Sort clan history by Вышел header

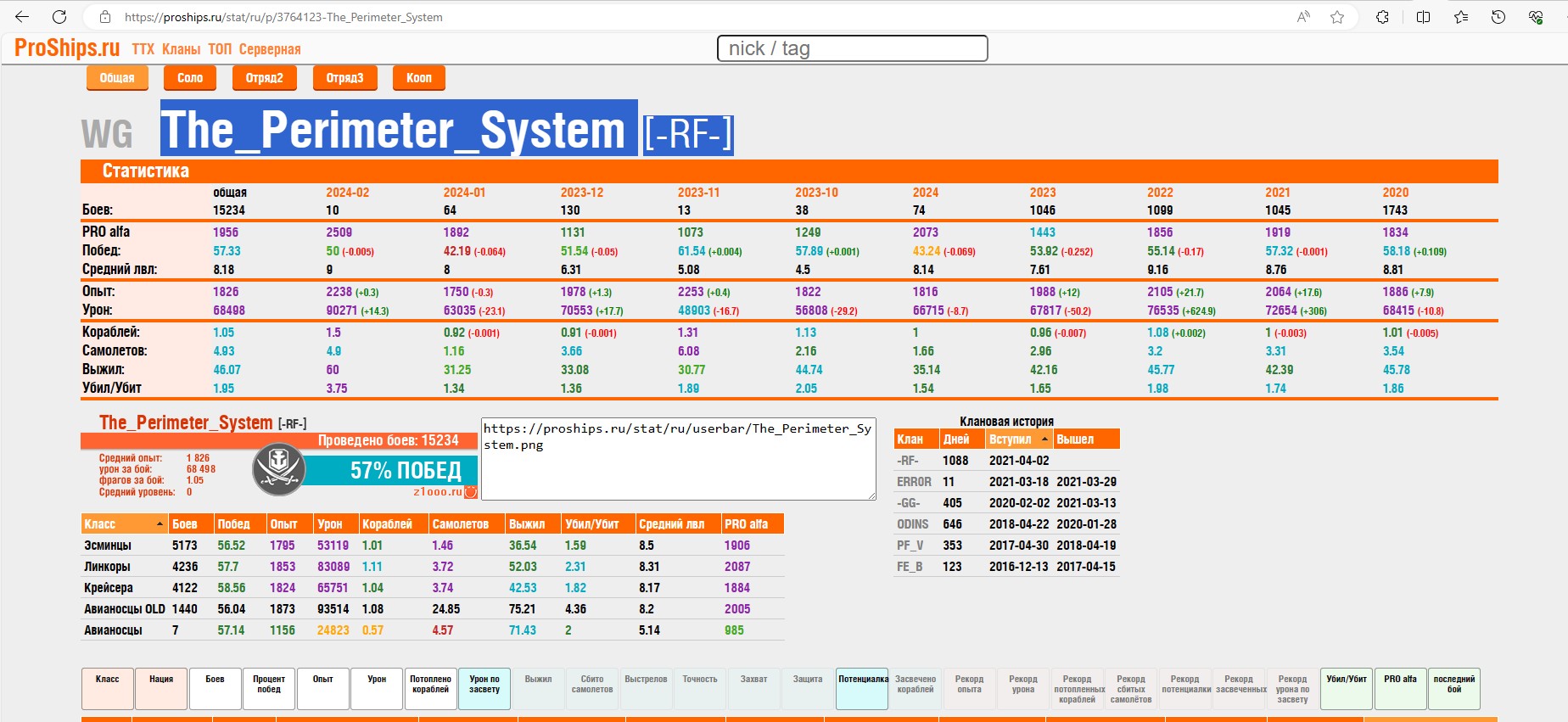(1087, 439)
